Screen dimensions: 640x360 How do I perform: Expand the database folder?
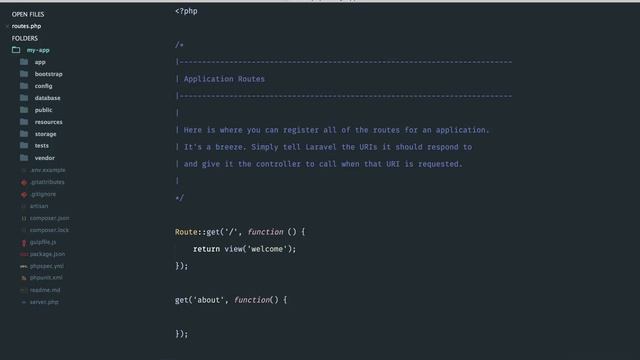47,98
